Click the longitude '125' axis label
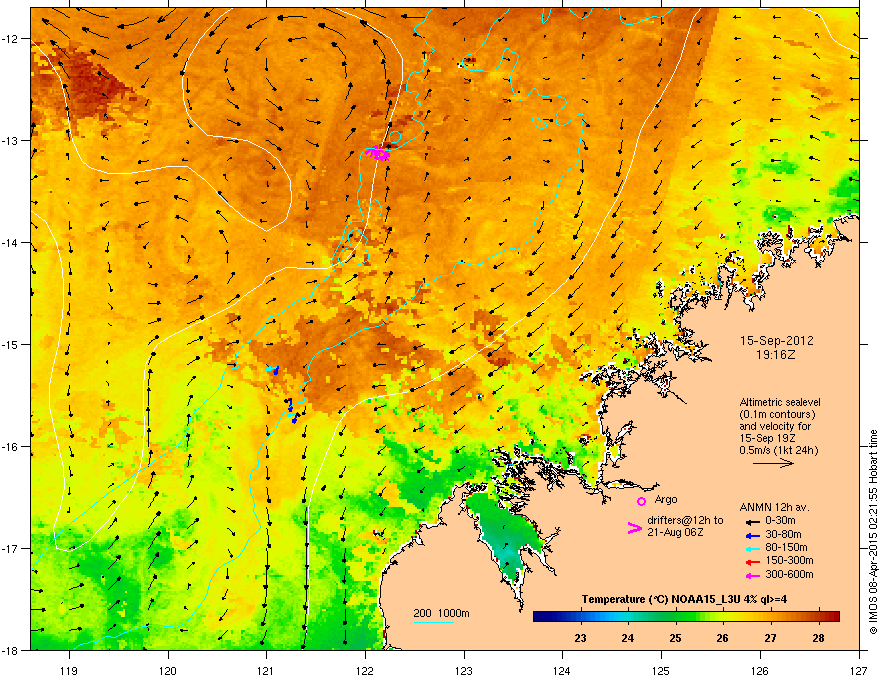 click(661, 670)
